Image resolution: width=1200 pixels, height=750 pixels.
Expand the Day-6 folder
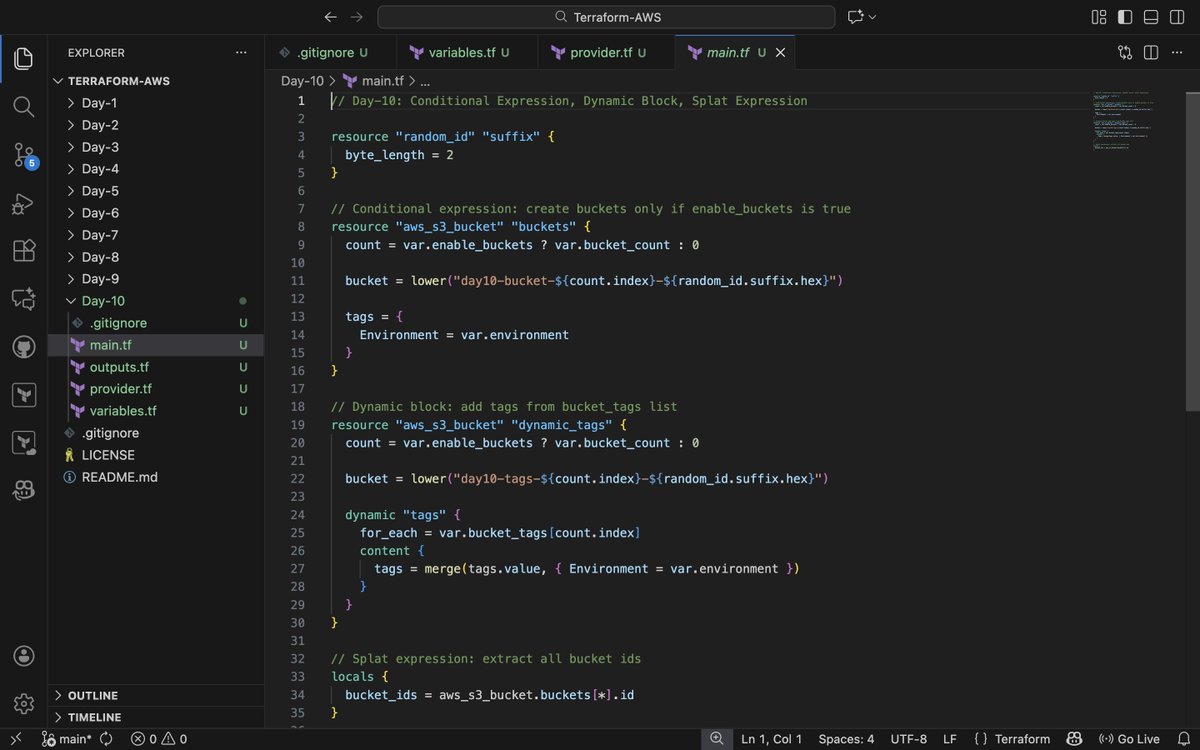[155, 213]
